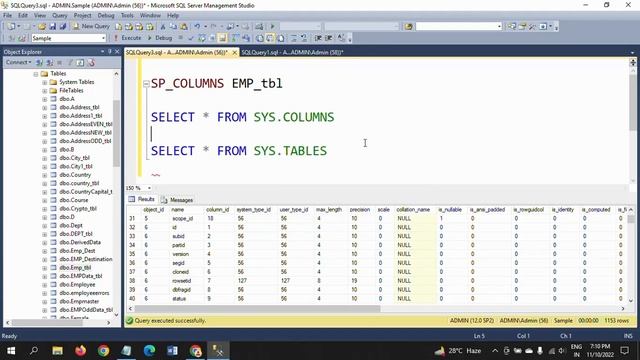The width and height of the screenshot is (640, 360).
Task: Click the Windows Start button
Action: (x=11, y=351)
